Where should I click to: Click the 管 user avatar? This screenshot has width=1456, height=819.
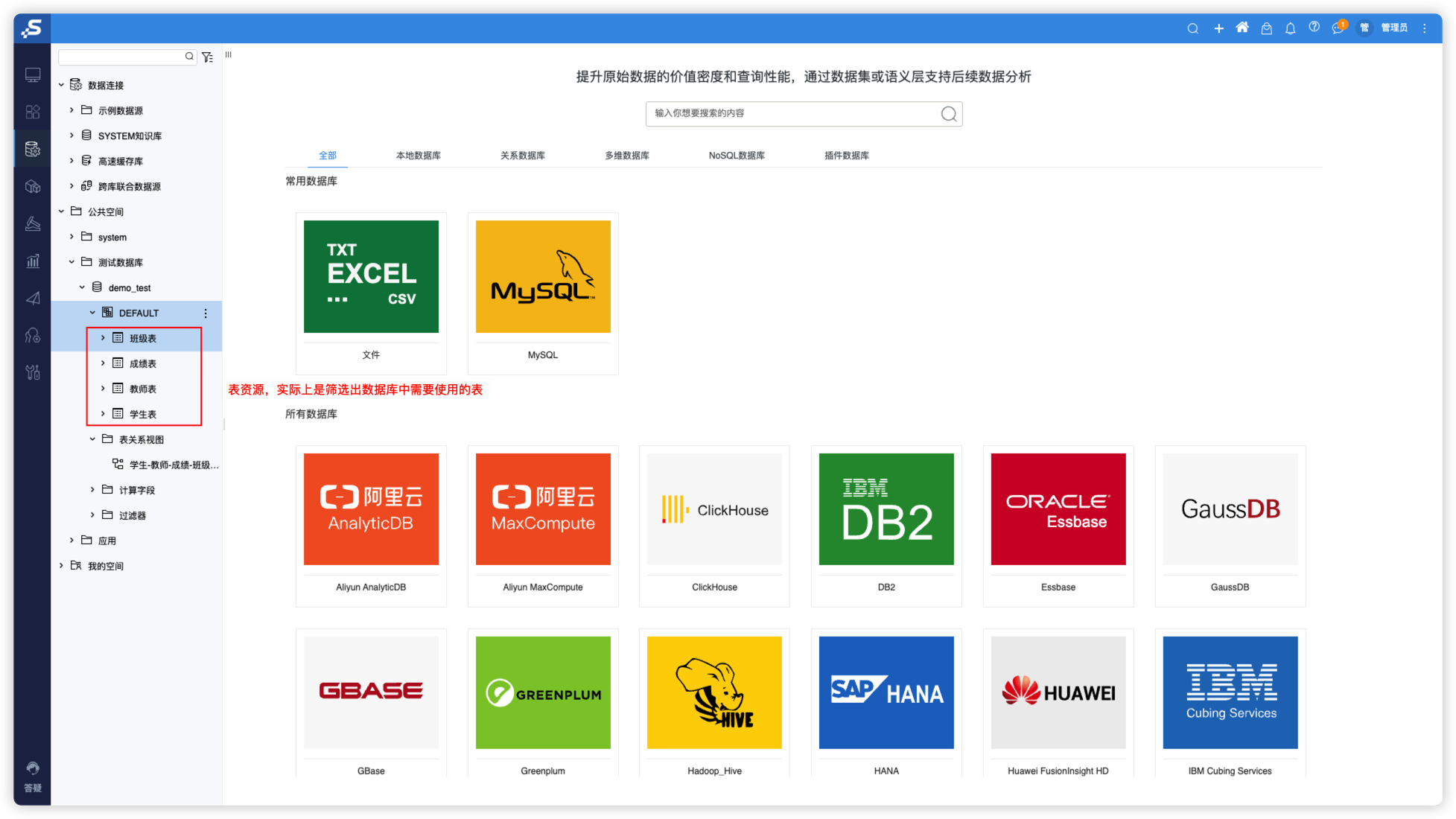(x=1364, y=28)
